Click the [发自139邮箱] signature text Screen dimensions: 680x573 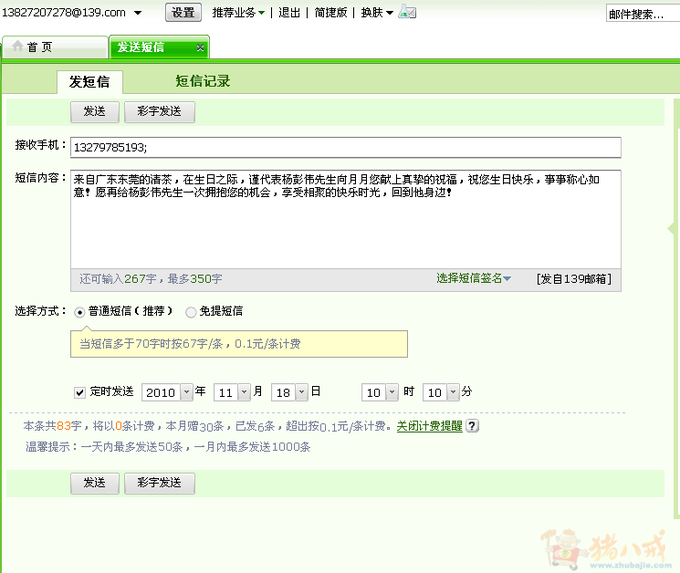tap(574, 279)
